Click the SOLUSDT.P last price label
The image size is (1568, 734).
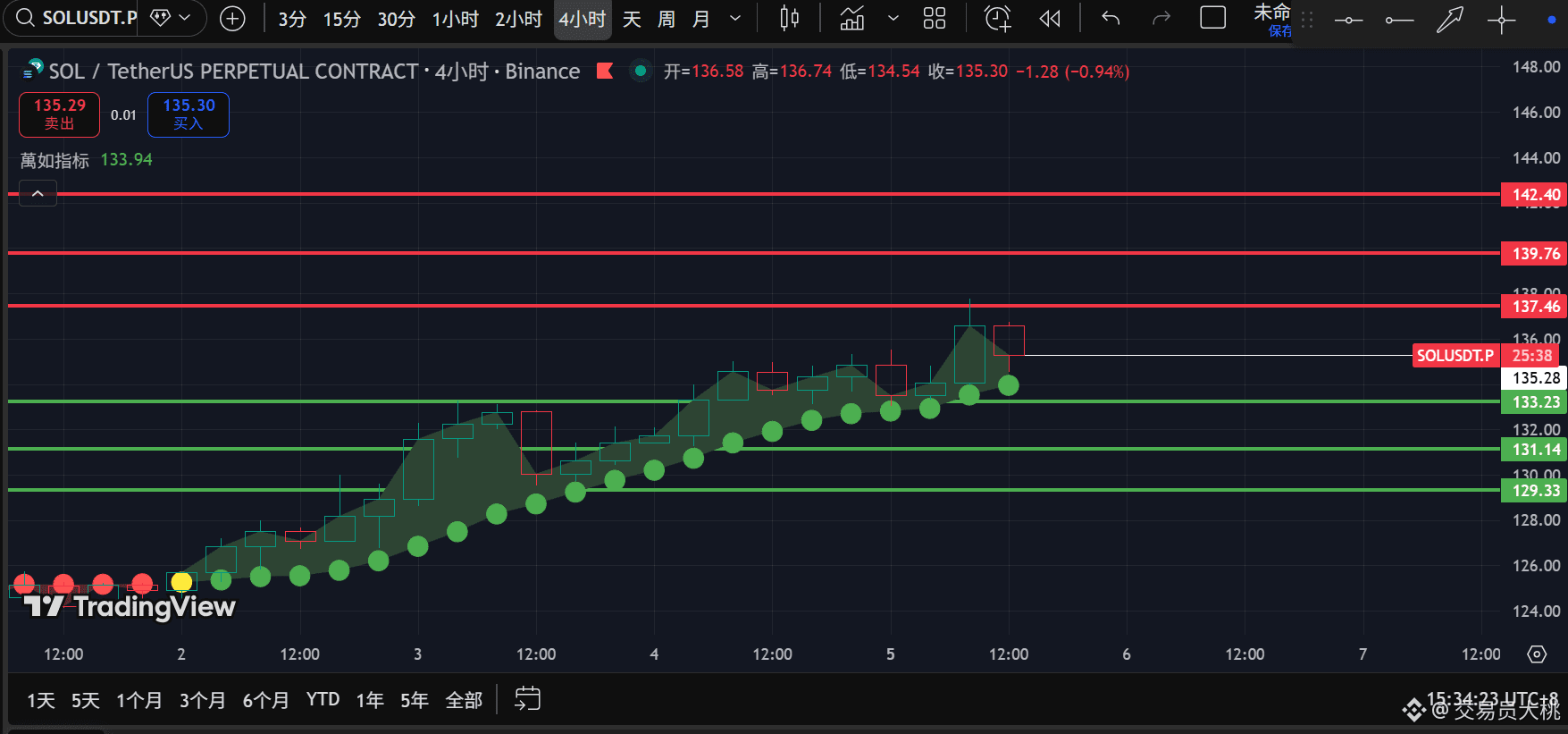tap(1455, 356)
